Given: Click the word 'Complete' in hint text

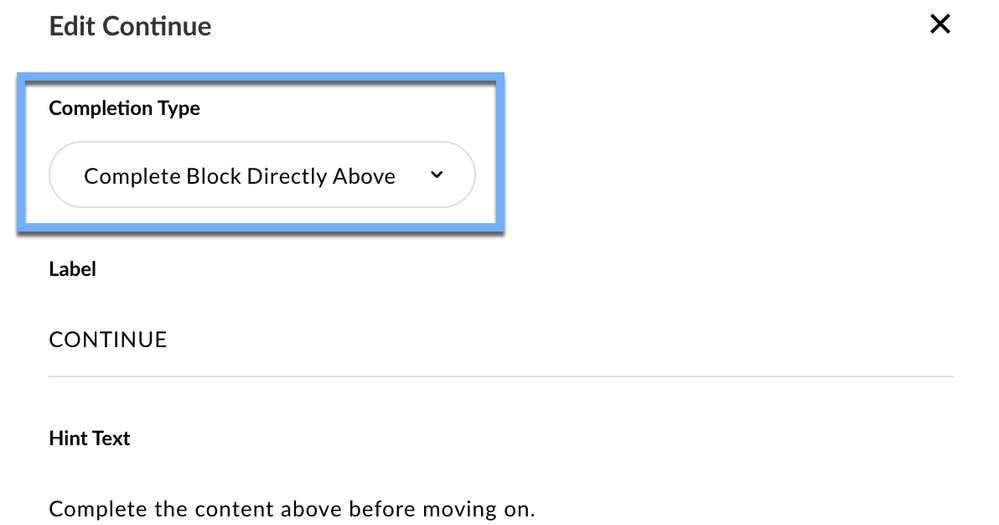Looking at the screenshot, I should pos(89,508).
